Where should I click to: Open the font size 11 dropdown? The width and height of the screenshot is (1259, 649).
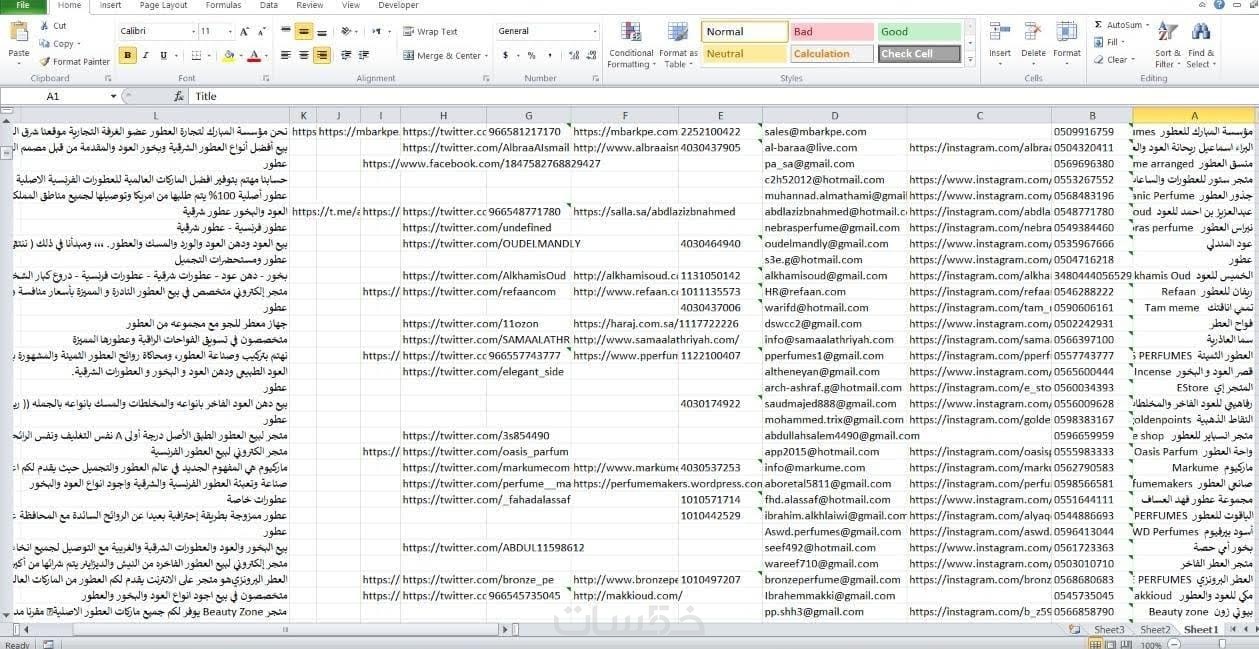tap(230, 32)
